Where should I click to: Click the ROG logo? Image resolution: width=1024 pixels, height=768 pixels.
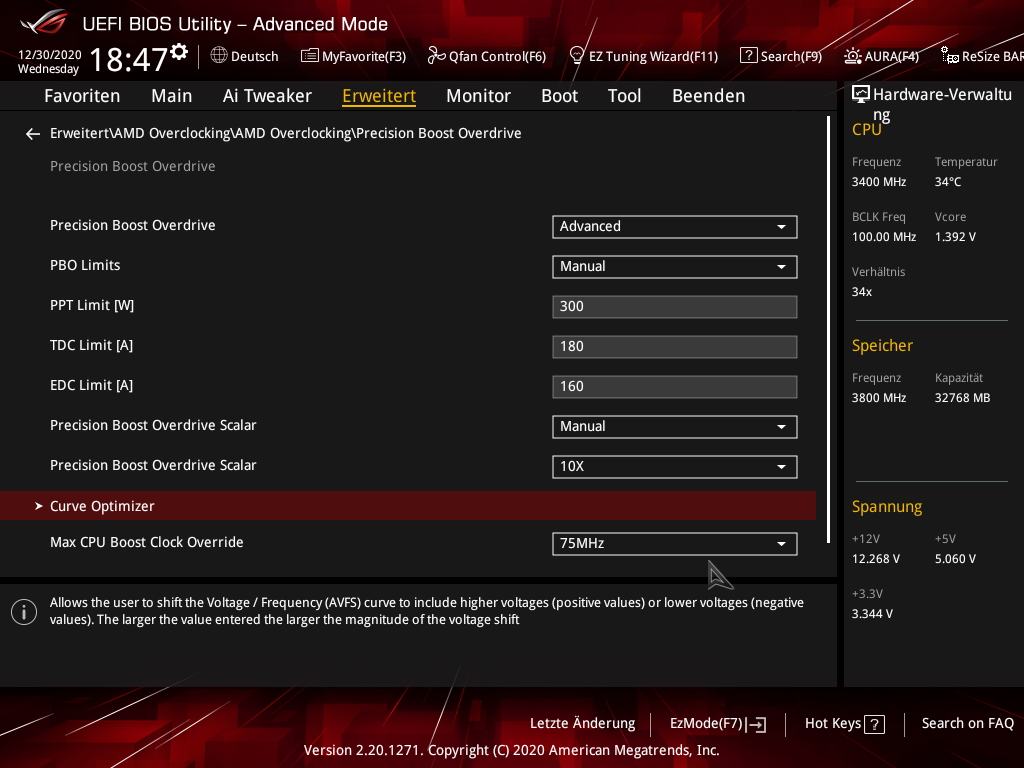point(44,23)
